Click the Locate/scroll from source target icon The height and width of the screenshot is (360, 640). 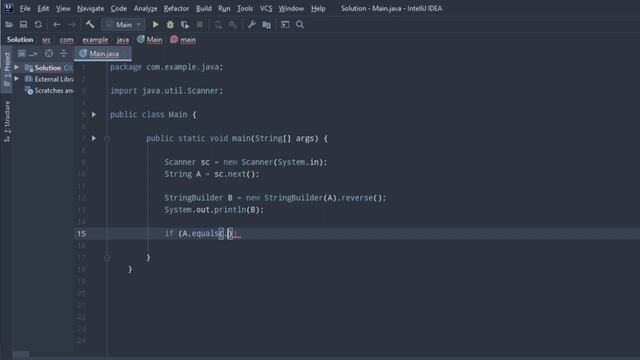click(x=49, y=53)
